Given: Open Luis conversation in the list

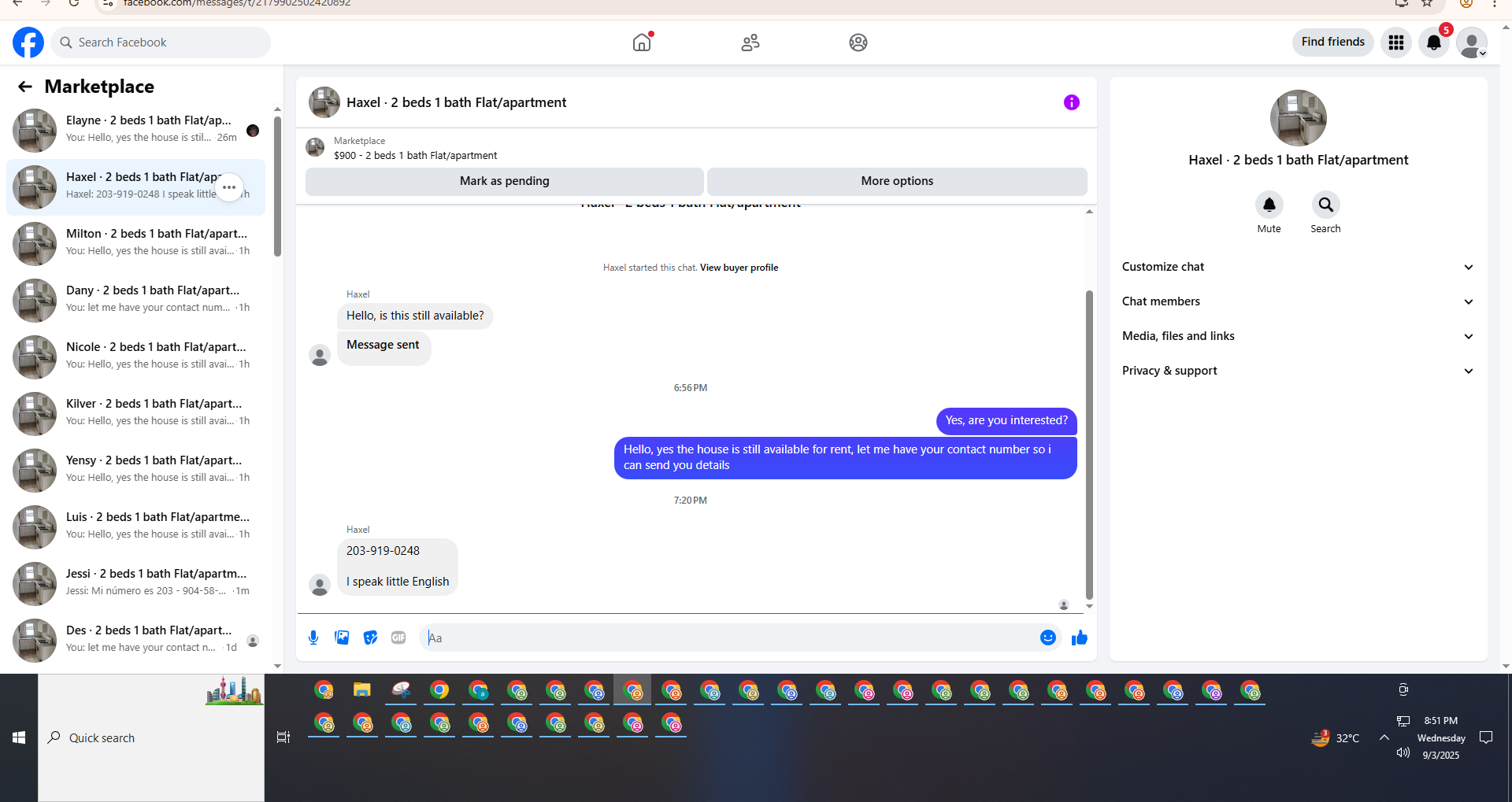Looking at the screenshot, I should (136, 527).
